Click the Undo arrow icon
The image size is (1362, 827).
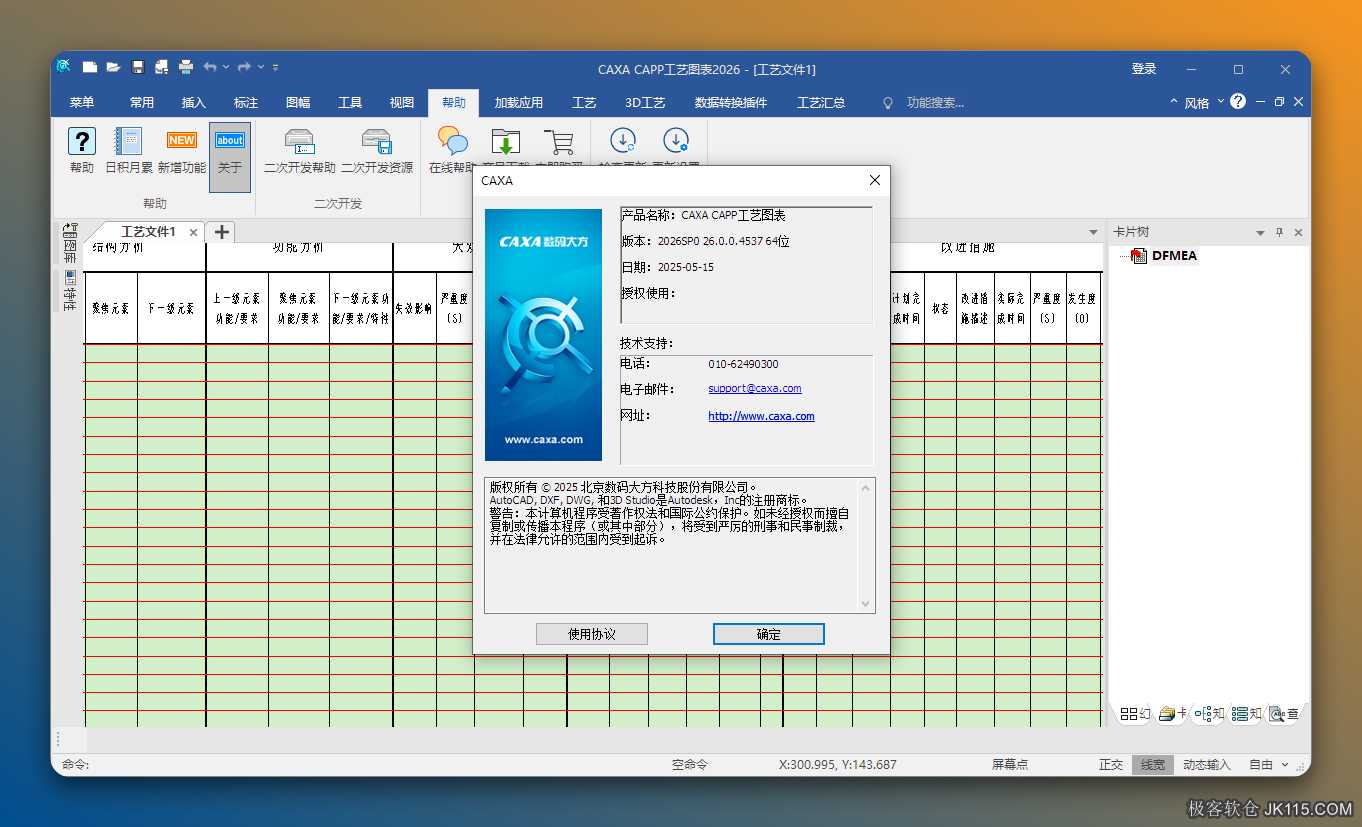pos(210,67)
